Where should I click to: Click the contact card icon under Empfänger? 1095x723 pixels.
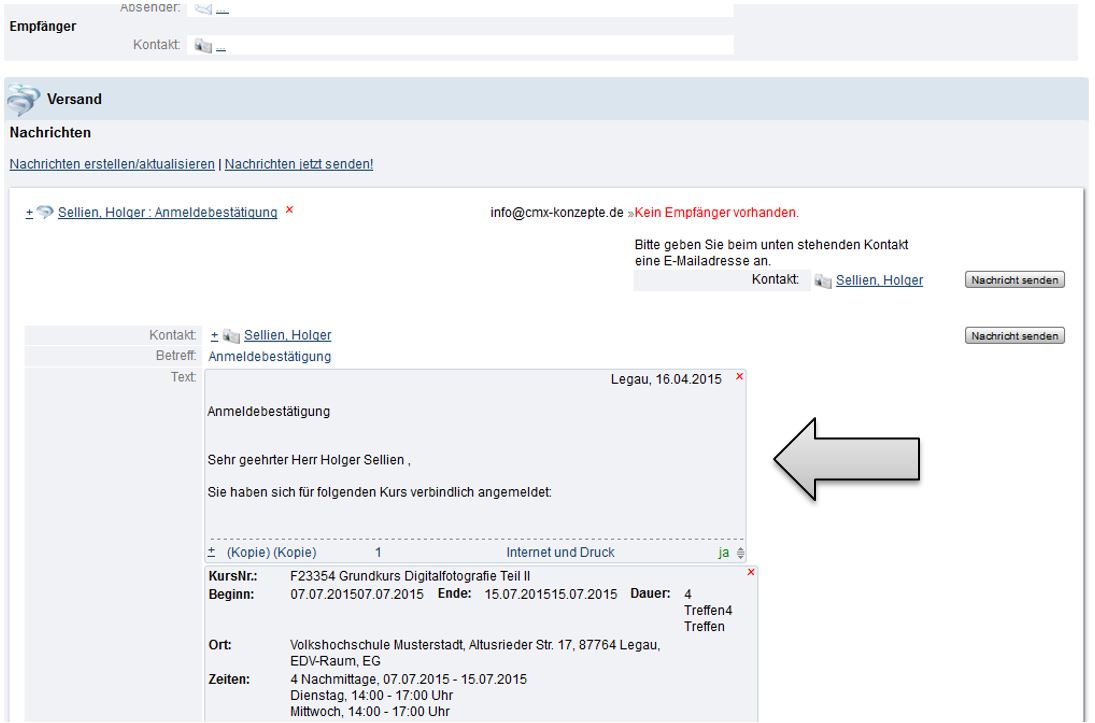point(203,46)
